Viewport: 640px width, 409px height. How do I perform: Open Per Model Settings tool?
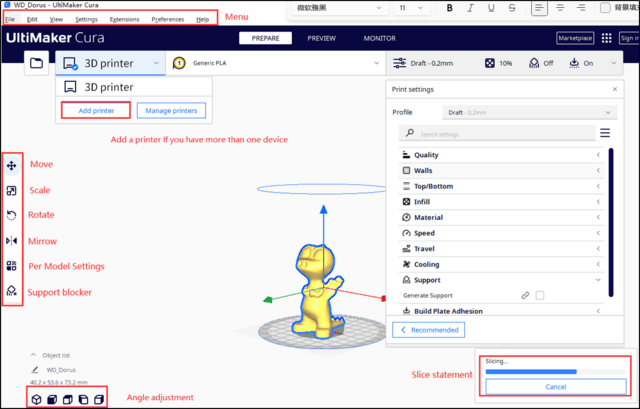point(12,266)
